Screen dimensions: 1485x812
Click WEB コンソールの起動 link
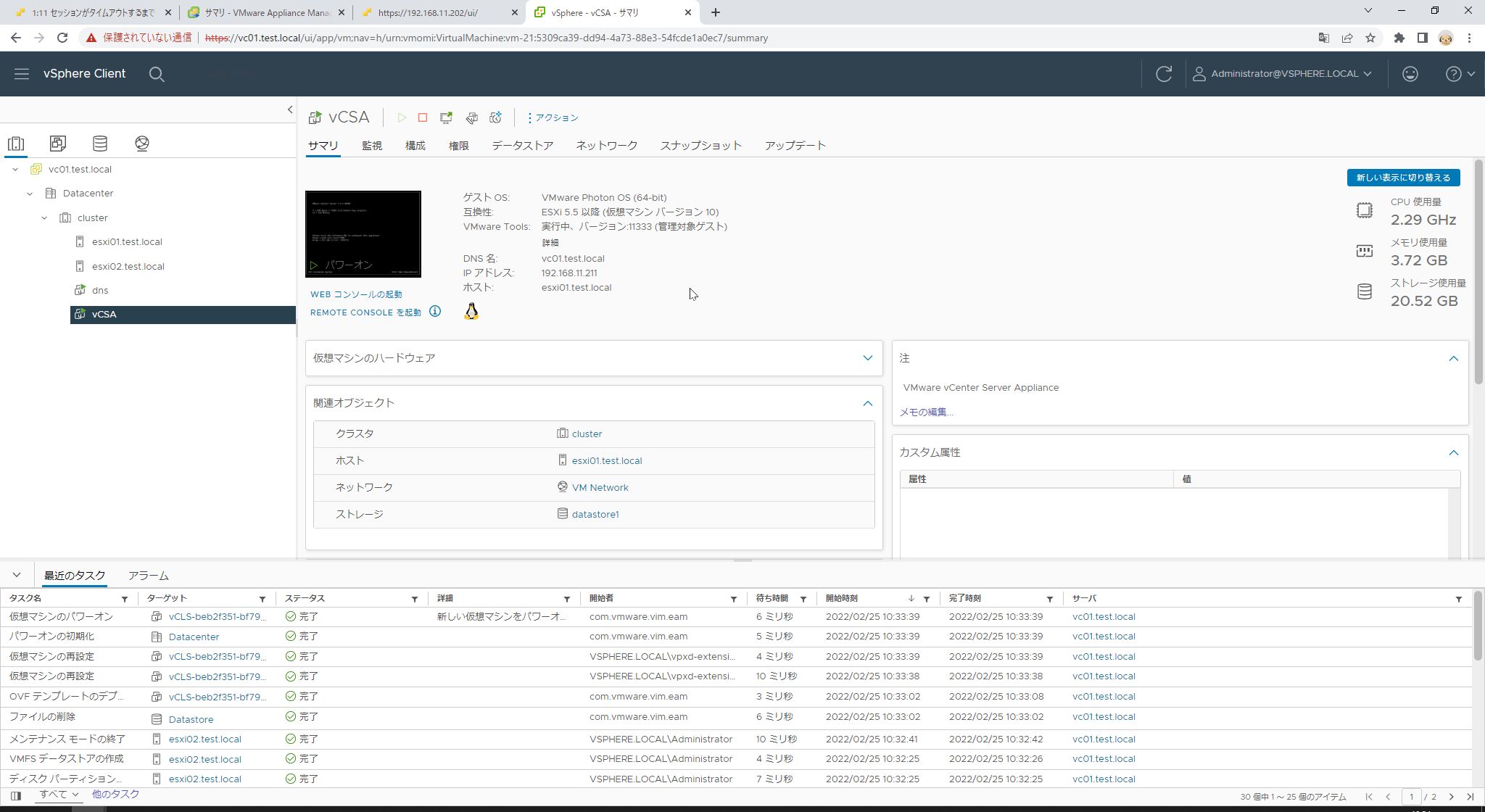tap(356, 294)
